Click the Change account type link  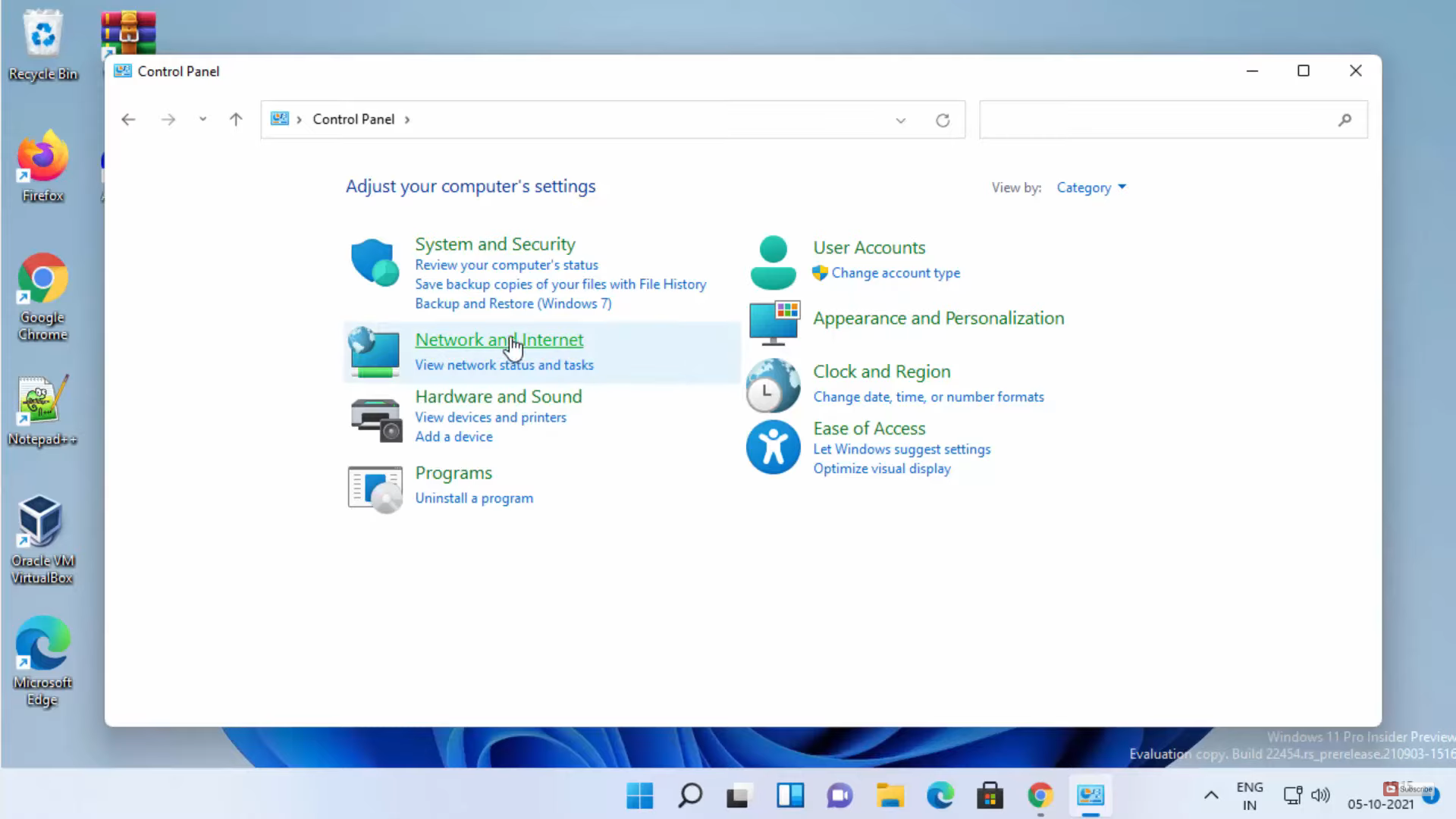click(895, 273)
